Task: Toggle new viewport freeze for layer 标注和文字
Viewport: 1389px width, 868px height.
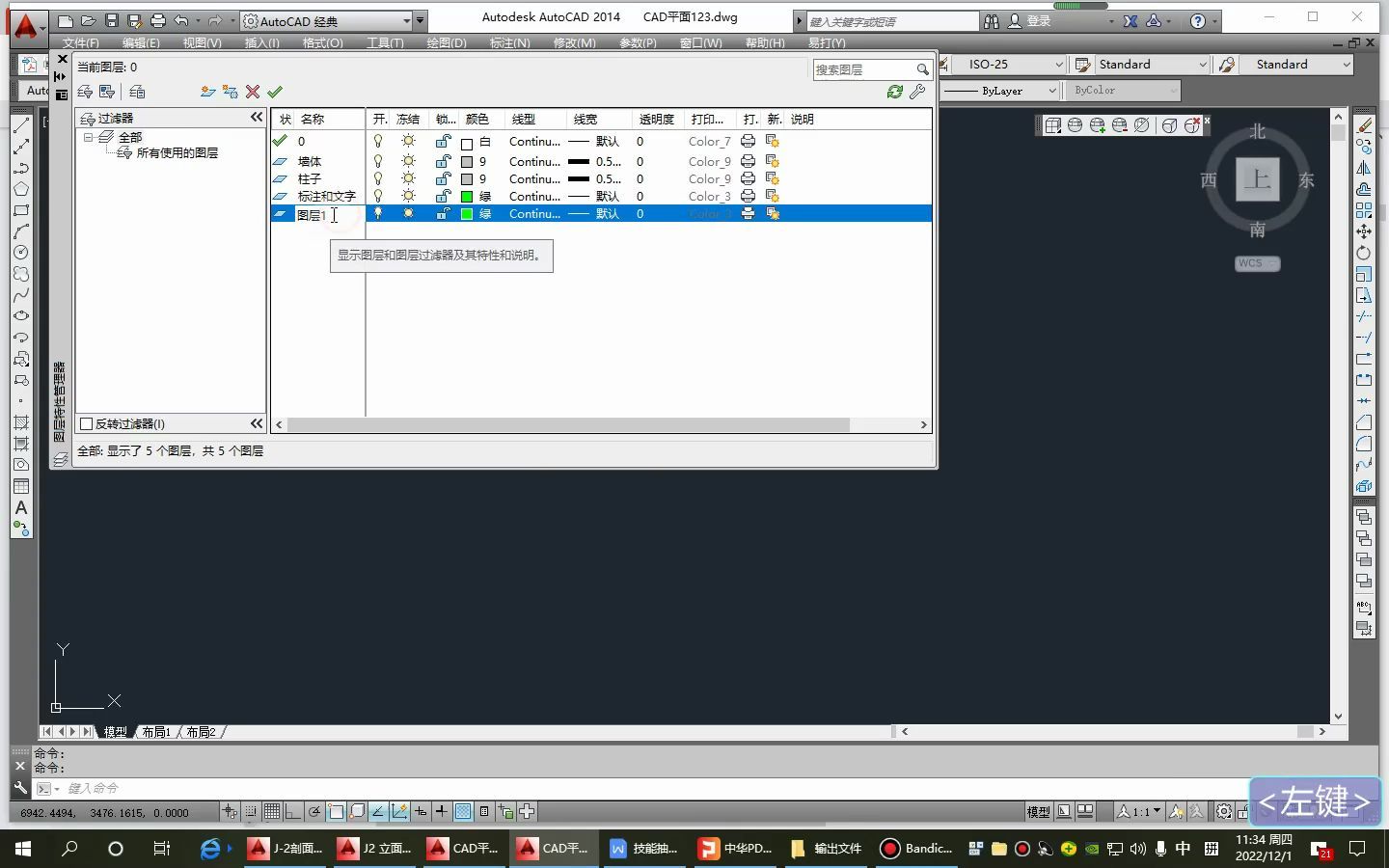Action: click(x=773, y=196)
